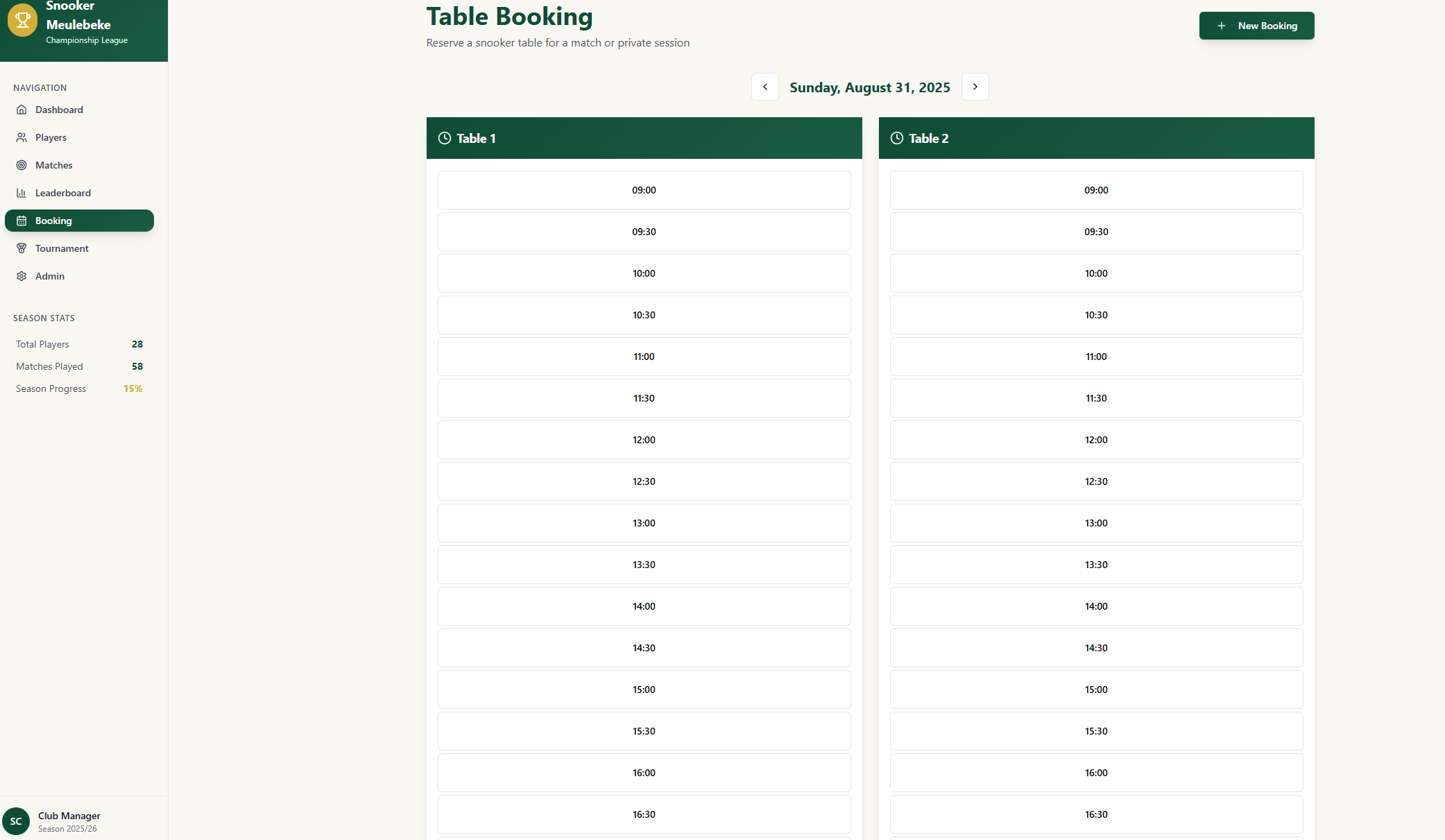Pick the 13:30 slot on Table 1

click(644, 565)
